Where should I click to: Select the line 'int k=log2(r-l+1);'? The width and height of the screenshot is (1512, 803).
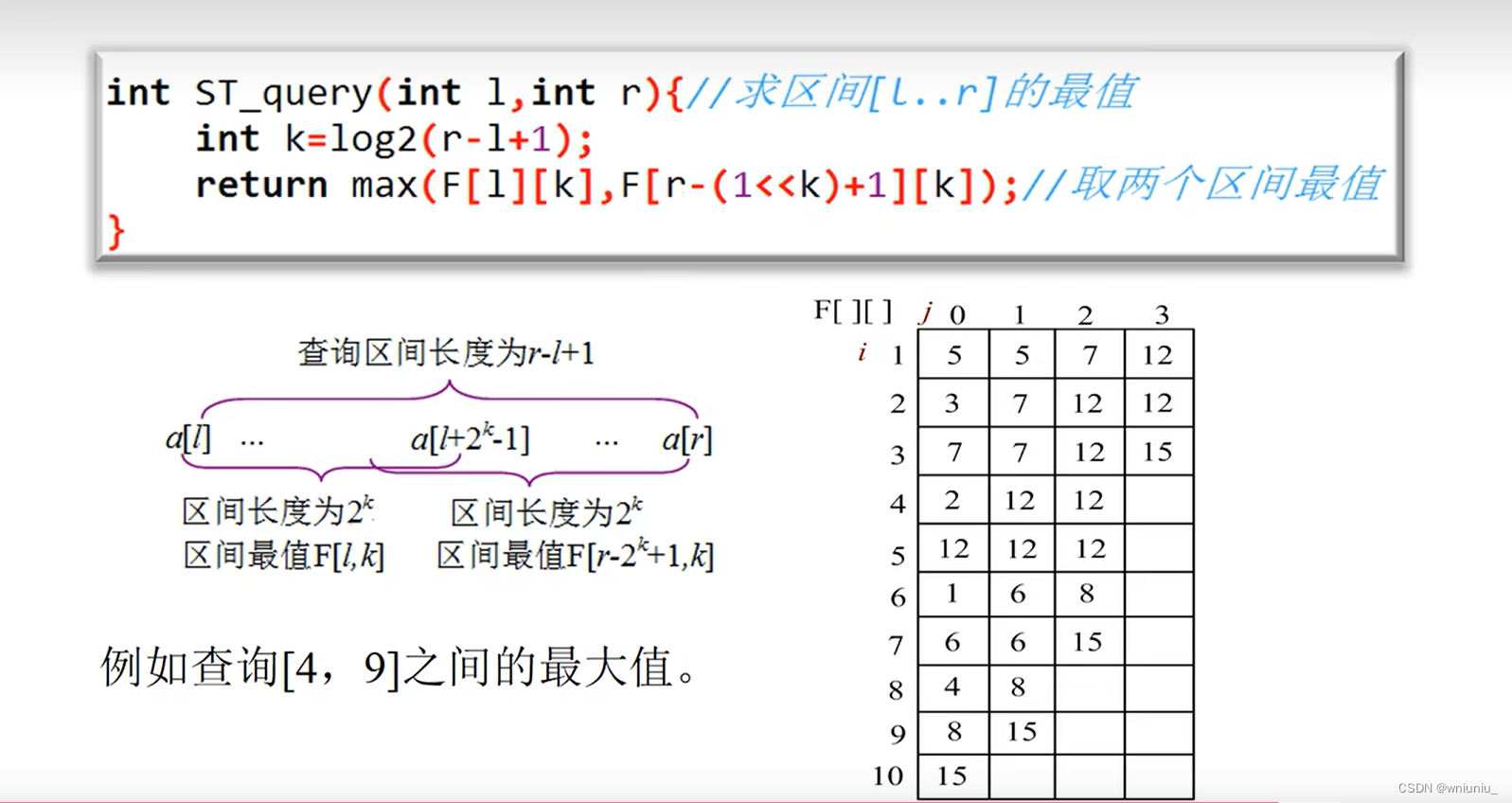[x=394, y=140]
